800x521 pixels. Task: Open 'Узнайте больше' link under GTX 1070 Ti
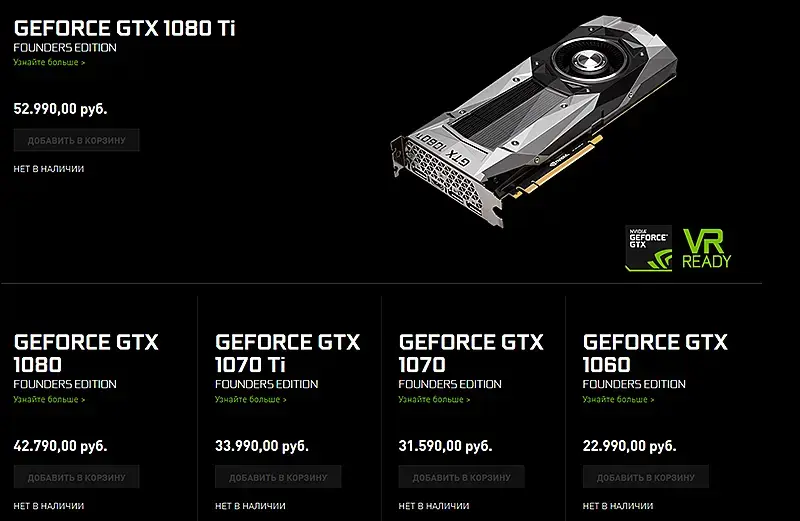coord(251,400)
